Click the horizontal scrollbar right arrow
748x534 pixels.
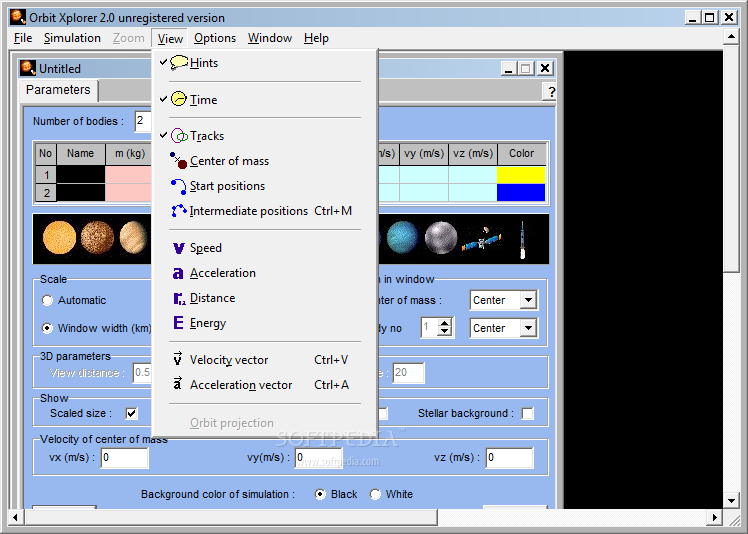pyautogui.click(x=714, y=517)
